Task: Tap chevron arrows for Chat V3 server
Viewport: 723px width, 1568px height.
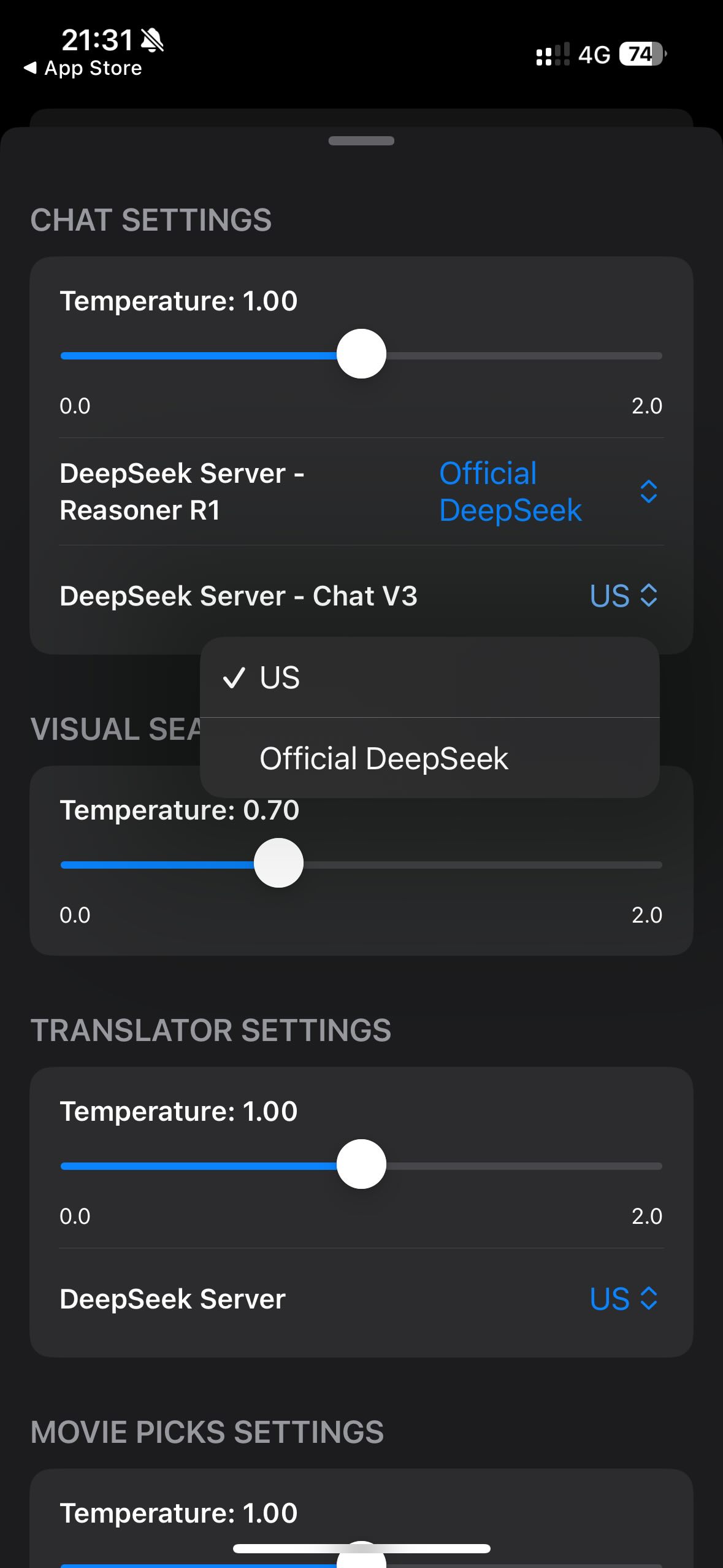Action: (x=648, y=596)
